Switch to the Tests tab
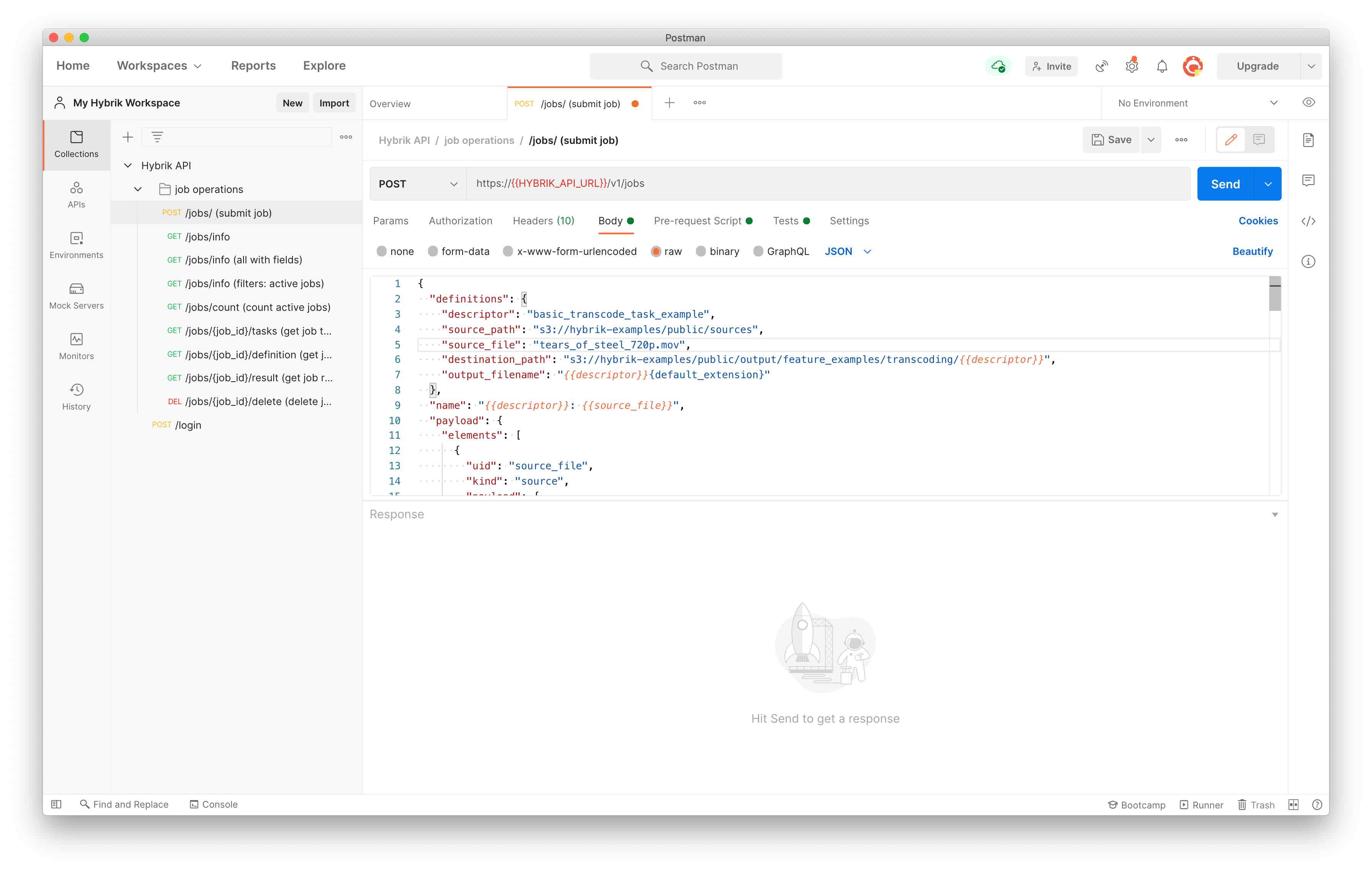The height and width of the screenshot is (872, 1372). coord(791,220)
